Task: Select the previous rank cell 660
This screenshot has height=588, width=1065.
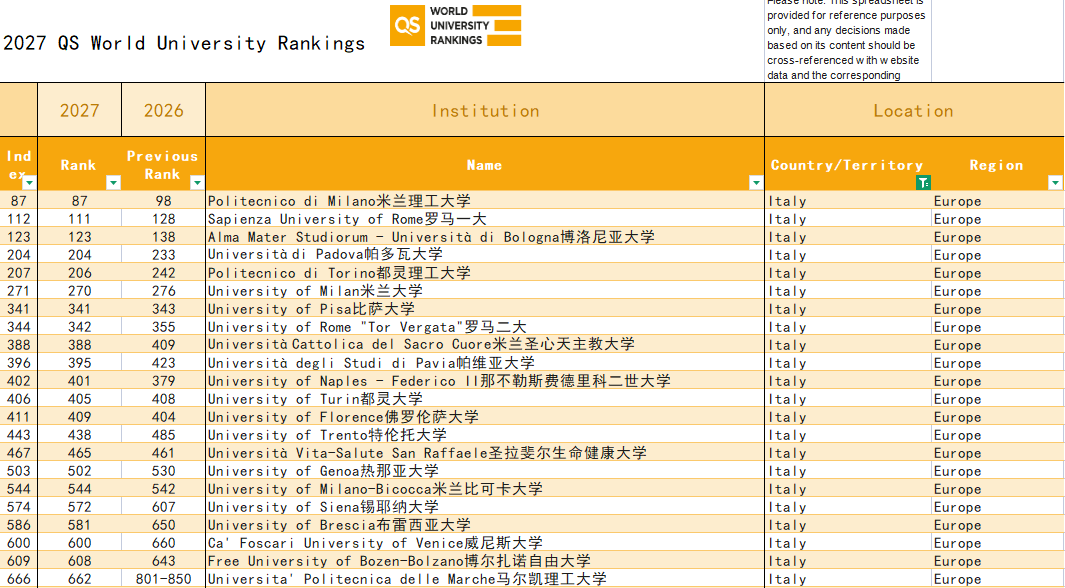Action: pos(164,543)
